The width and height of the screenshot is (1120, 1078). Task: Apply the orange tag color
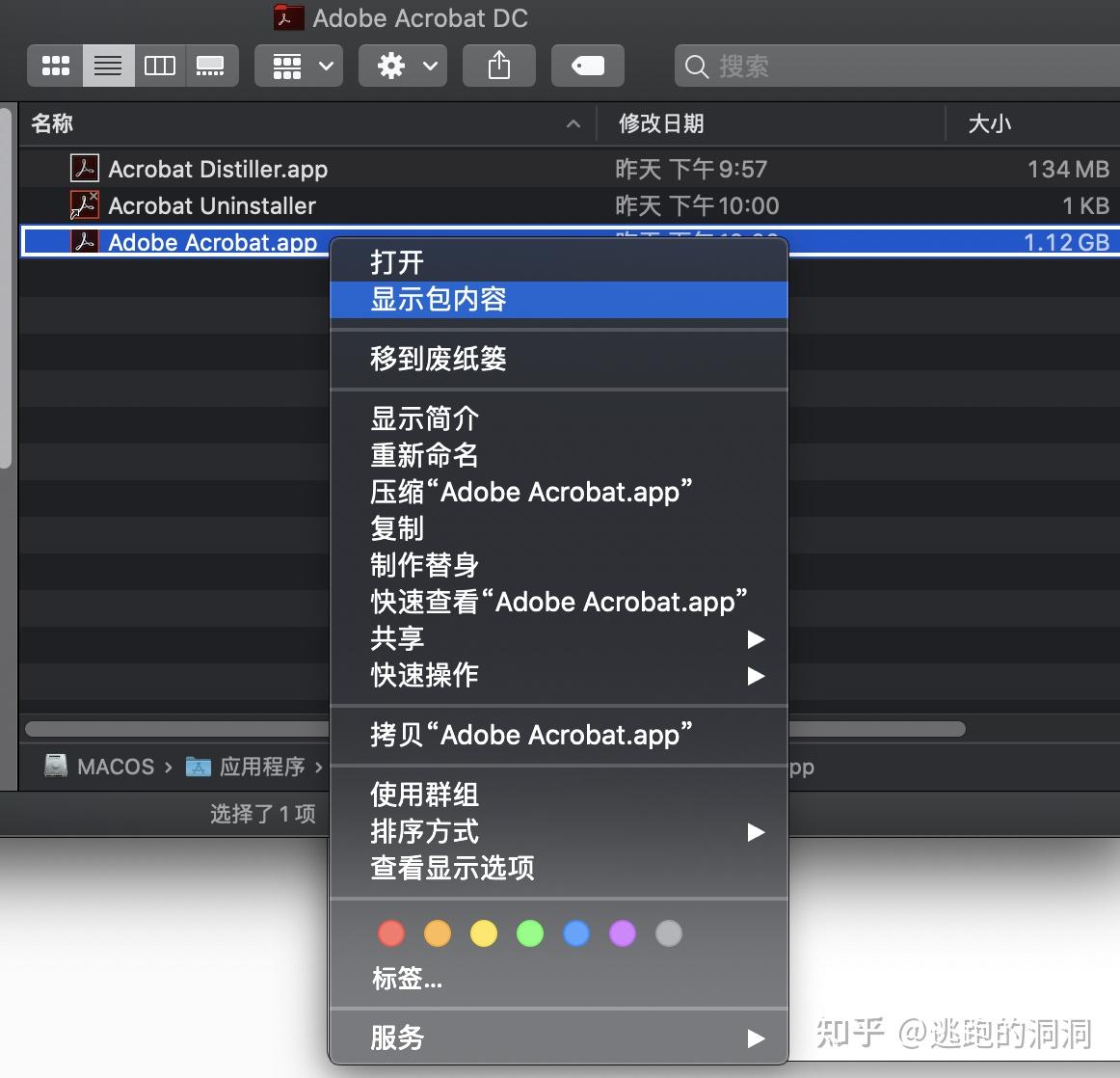coord(438,933)
